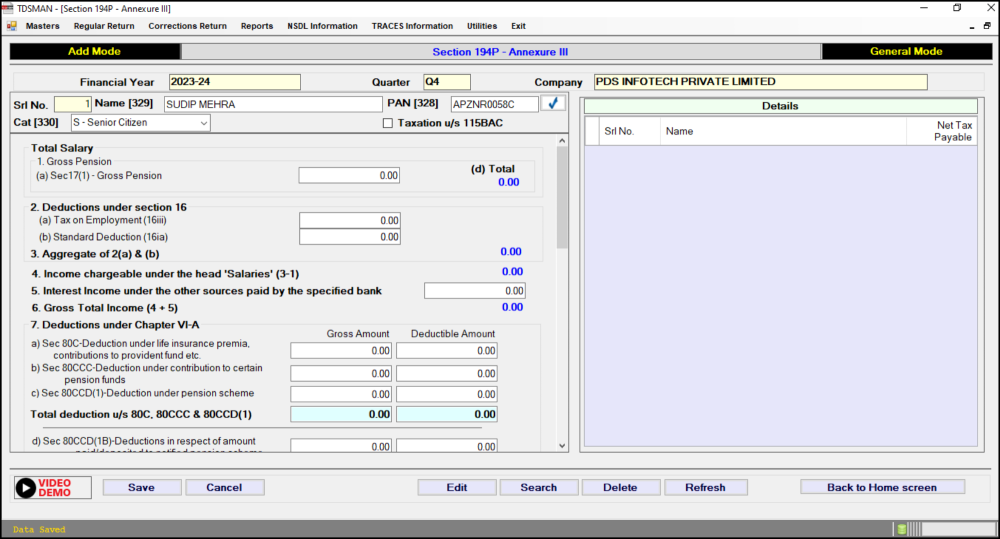Click the blue checkmark beside the PAN field

coord(552,103)
